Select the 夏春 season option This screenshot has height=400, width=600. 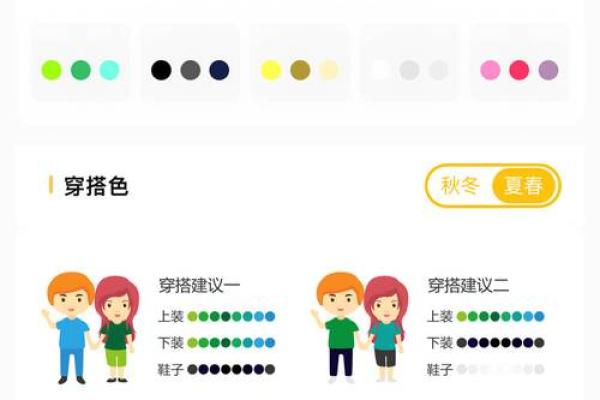523,186
